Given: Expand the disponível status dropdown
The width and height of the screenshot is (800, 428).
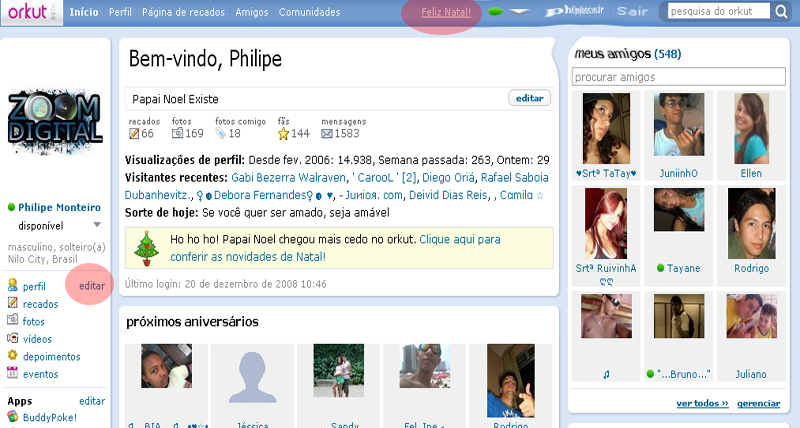Looking at the screenshot, I should click(97, 225).
